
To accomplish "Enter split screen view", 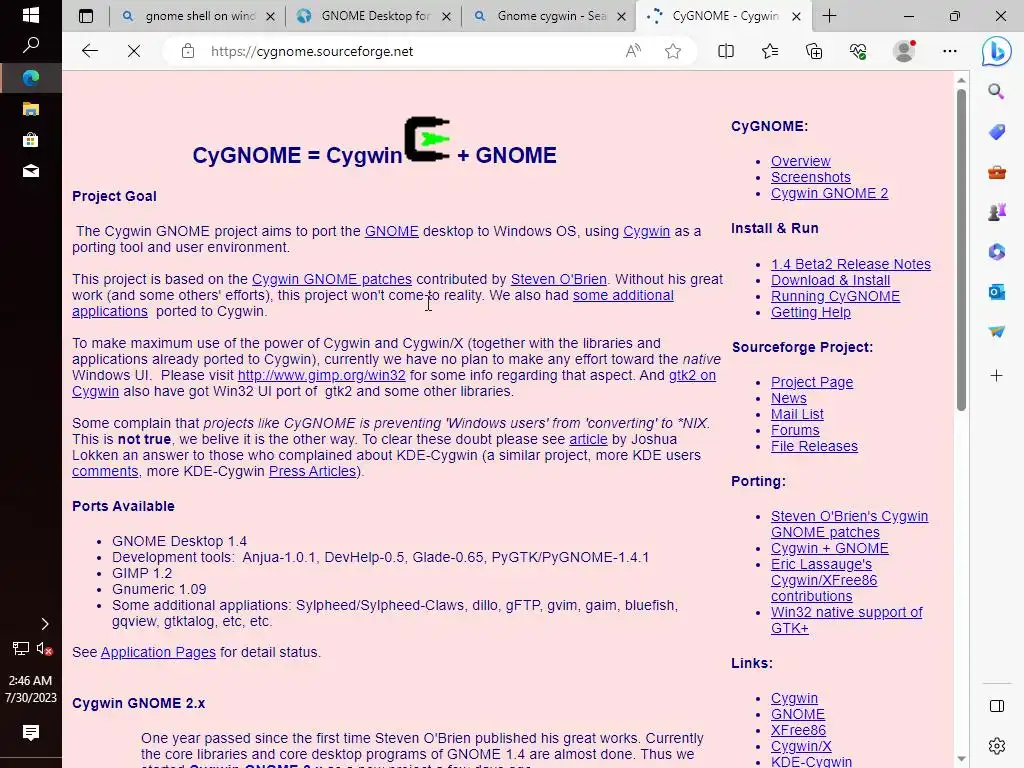I will 726,51.
